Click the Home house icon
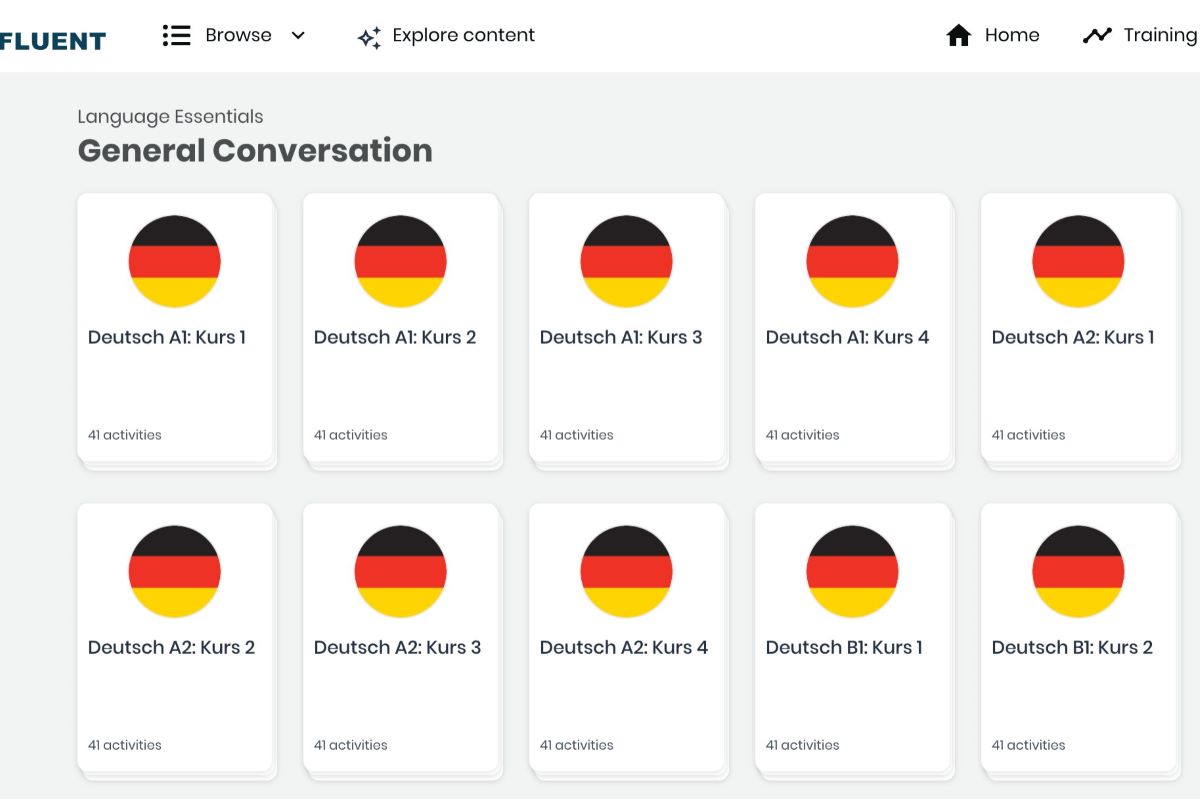The width and height of the screenshot is (1200, 799). (958, 35)
